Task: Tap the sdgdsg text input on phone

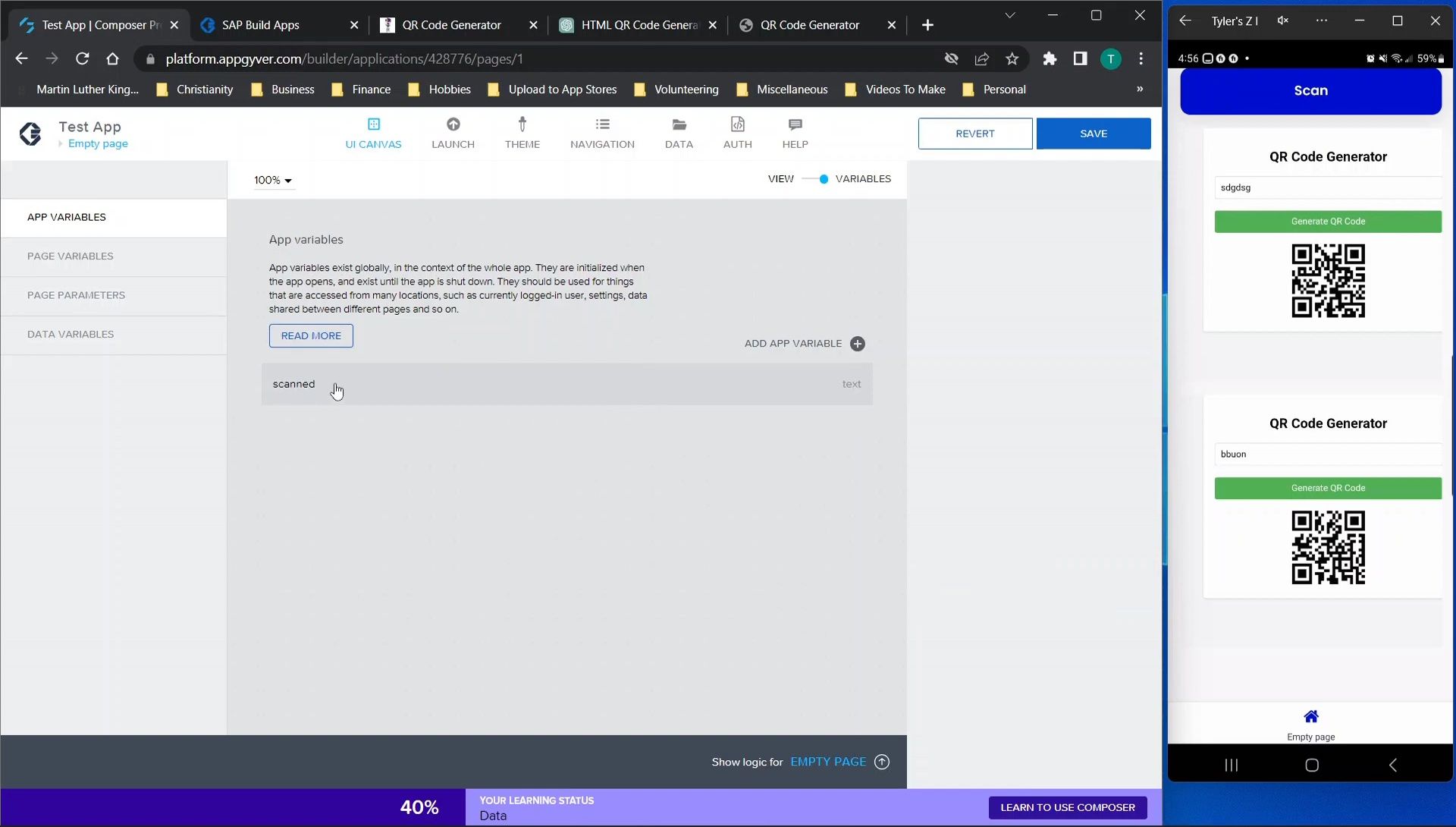Action: pyautogui.click(x=1328, y=187)
